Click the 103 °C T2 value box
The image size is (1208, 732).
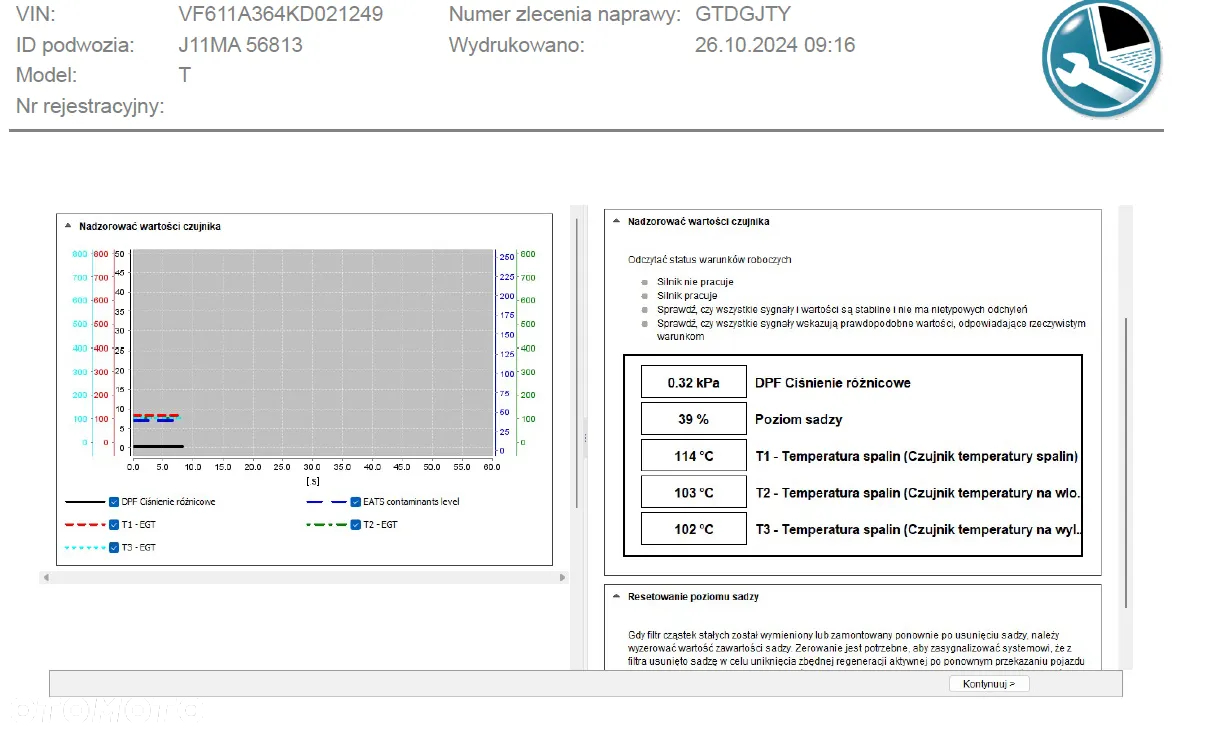pos(694,492)
